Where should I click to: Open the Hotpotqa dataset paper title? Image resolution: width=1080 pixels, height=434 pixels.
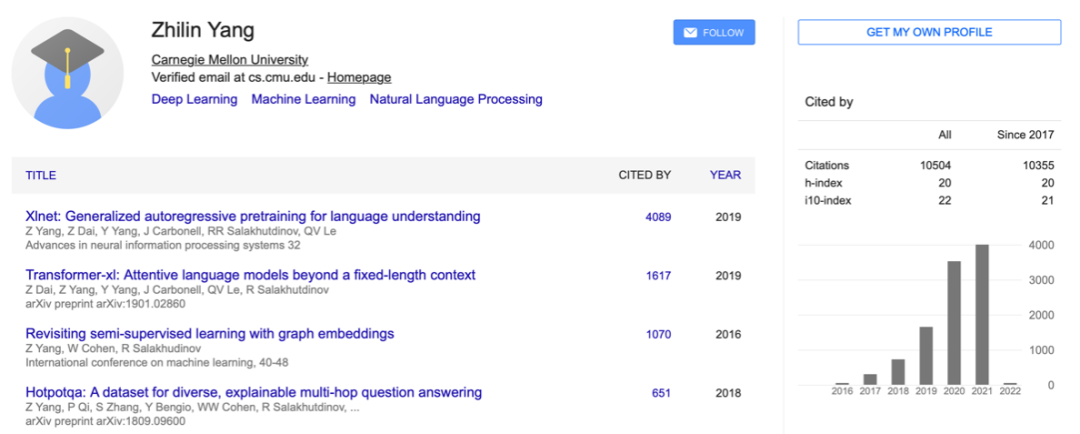click(x=253, y=393)
